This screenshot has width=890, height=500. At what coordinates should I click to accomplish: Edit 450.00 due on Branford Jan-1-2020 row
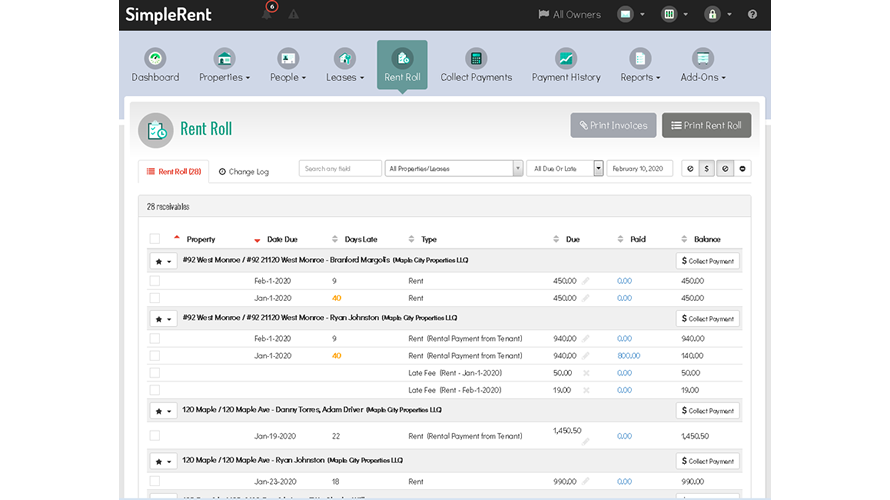(586, 298)
